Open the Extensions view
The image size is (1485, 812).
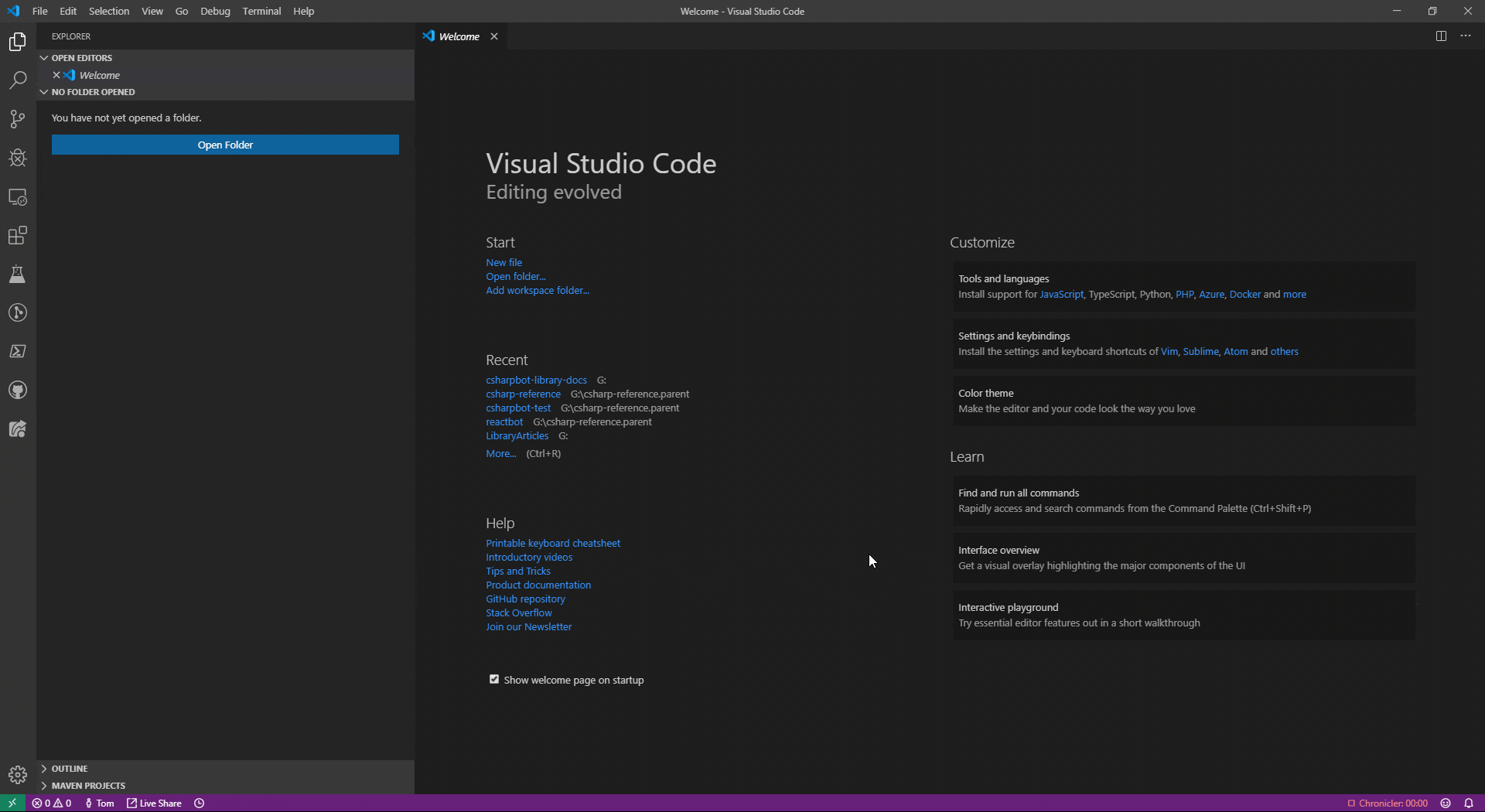click(x=18, y=236)
